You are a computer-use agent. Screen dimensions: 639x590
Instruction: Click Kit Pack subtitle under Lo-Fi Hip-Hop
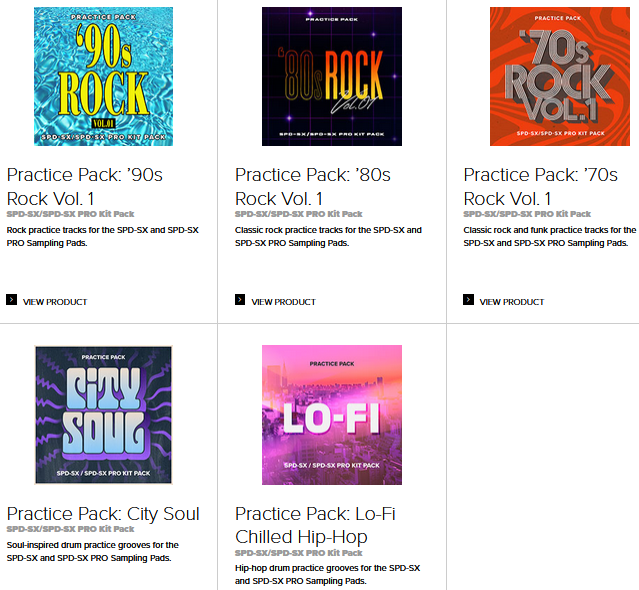(299, 553)
